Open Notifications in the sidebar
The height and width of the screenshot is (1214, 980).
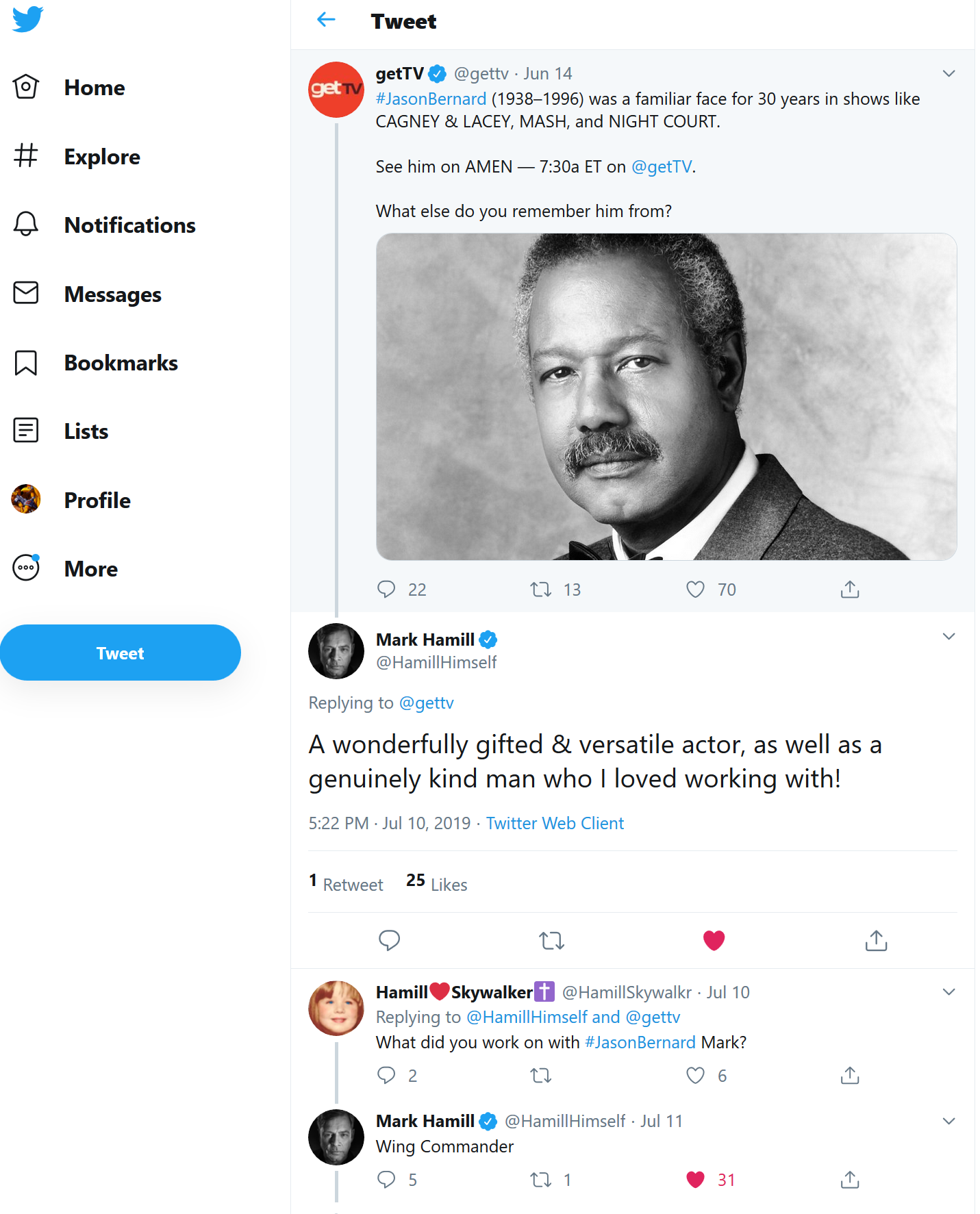pos(129,225)
